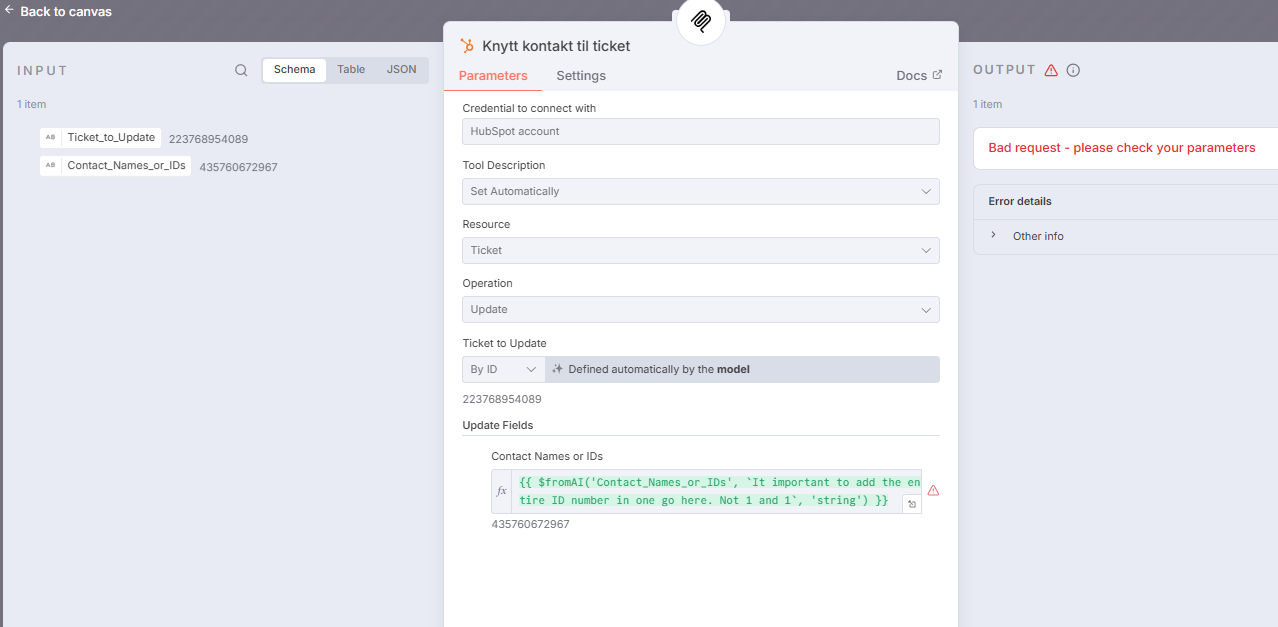Screen dimensions: 1278x627
Task: Click the HubSpot logo beside the node title
Action: click(467, 46)
